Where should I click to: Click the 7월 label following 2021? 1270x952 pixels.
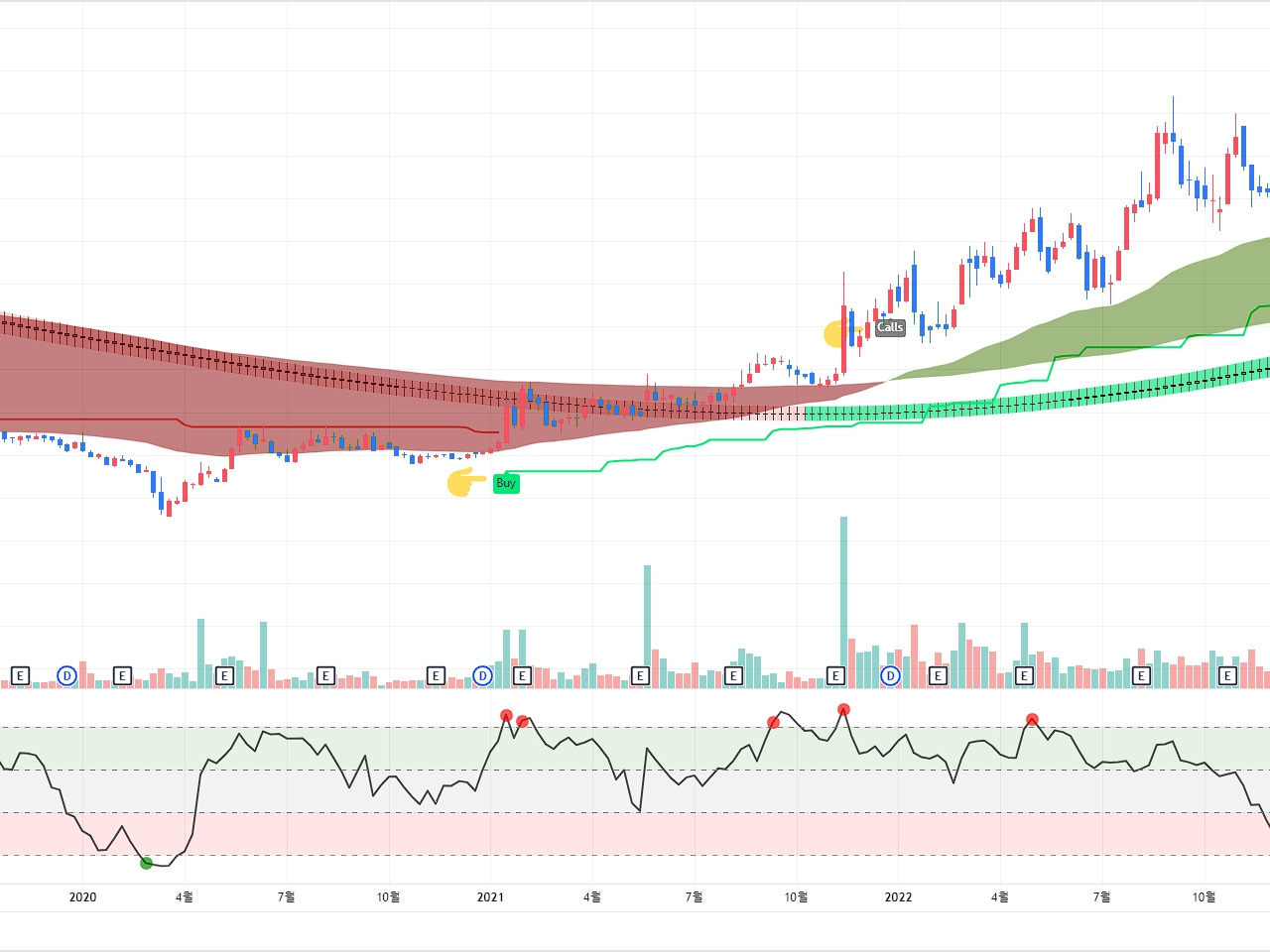(694, 896)
